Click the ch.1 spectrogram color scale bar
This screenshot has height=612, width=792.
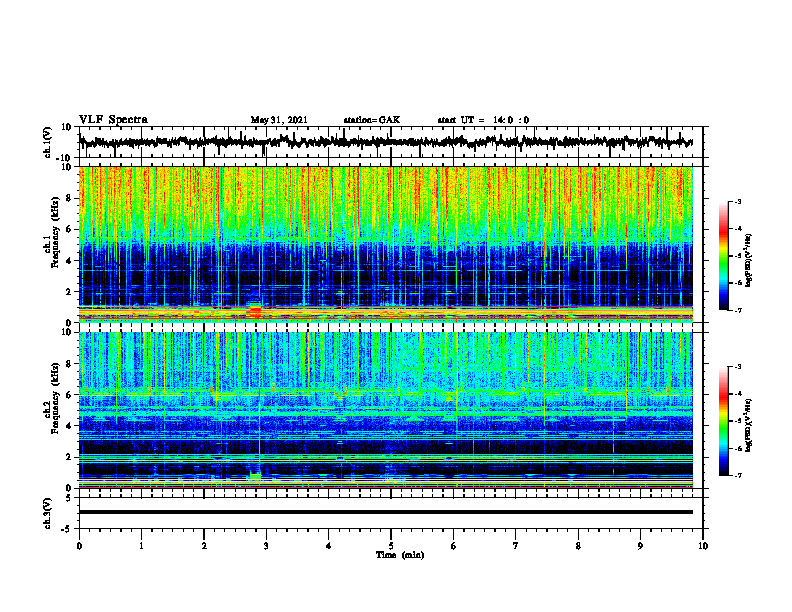pos(723,256)
